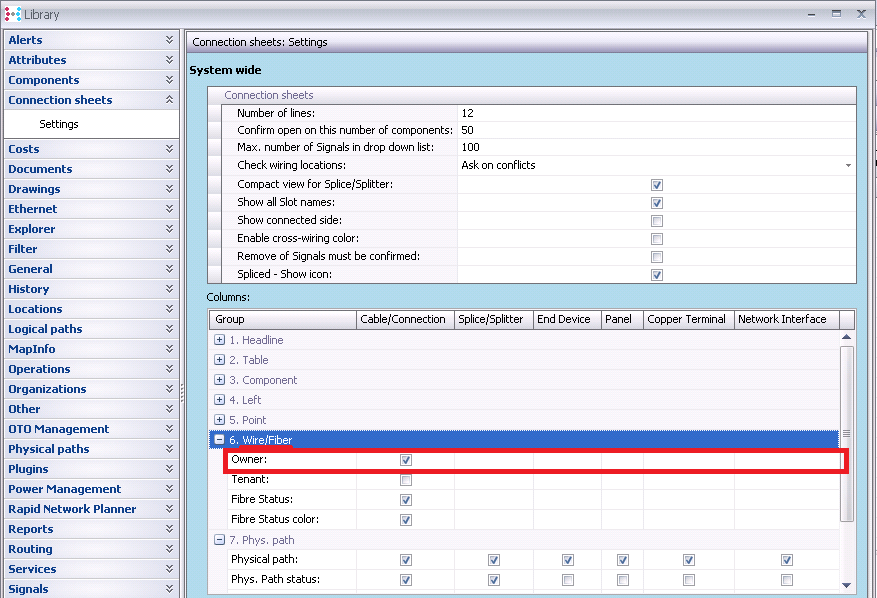The image size is (877, 598).
Task: Click the Library app icon in title bar
Action: click(12, 14)
